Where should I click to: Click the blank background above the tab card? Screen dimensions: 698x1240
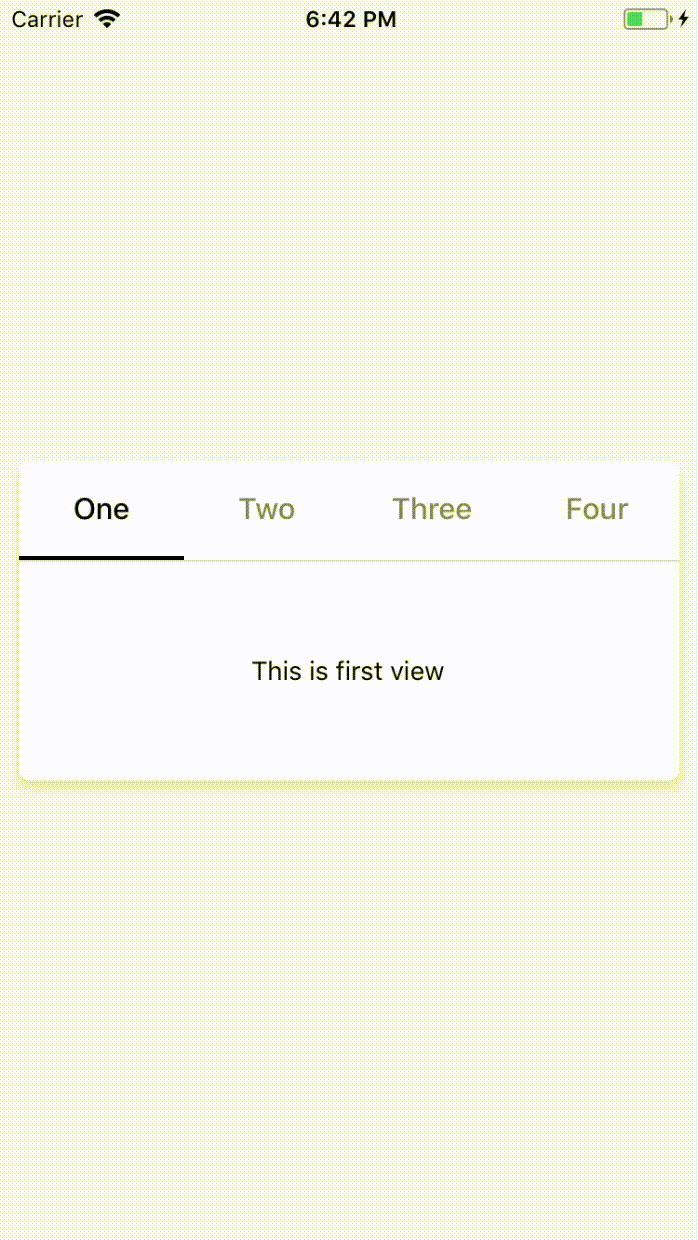[x=348, y=250]
